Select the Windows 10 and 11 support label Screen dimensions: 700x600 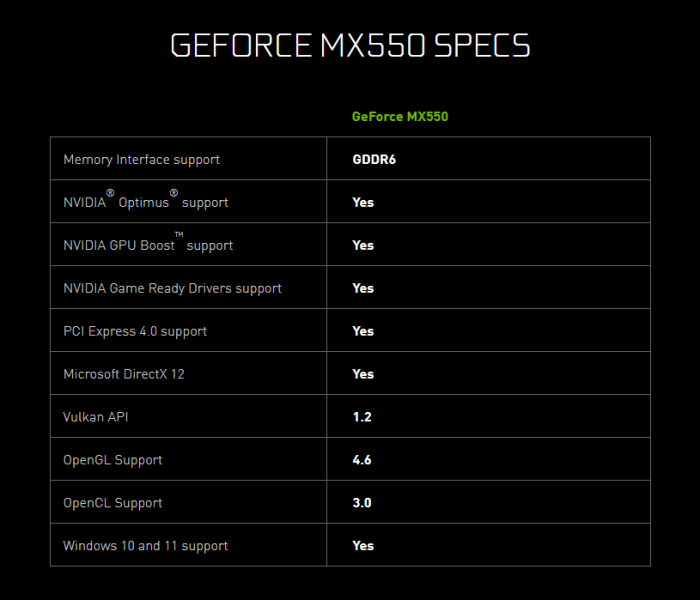(x=145, y=546)
